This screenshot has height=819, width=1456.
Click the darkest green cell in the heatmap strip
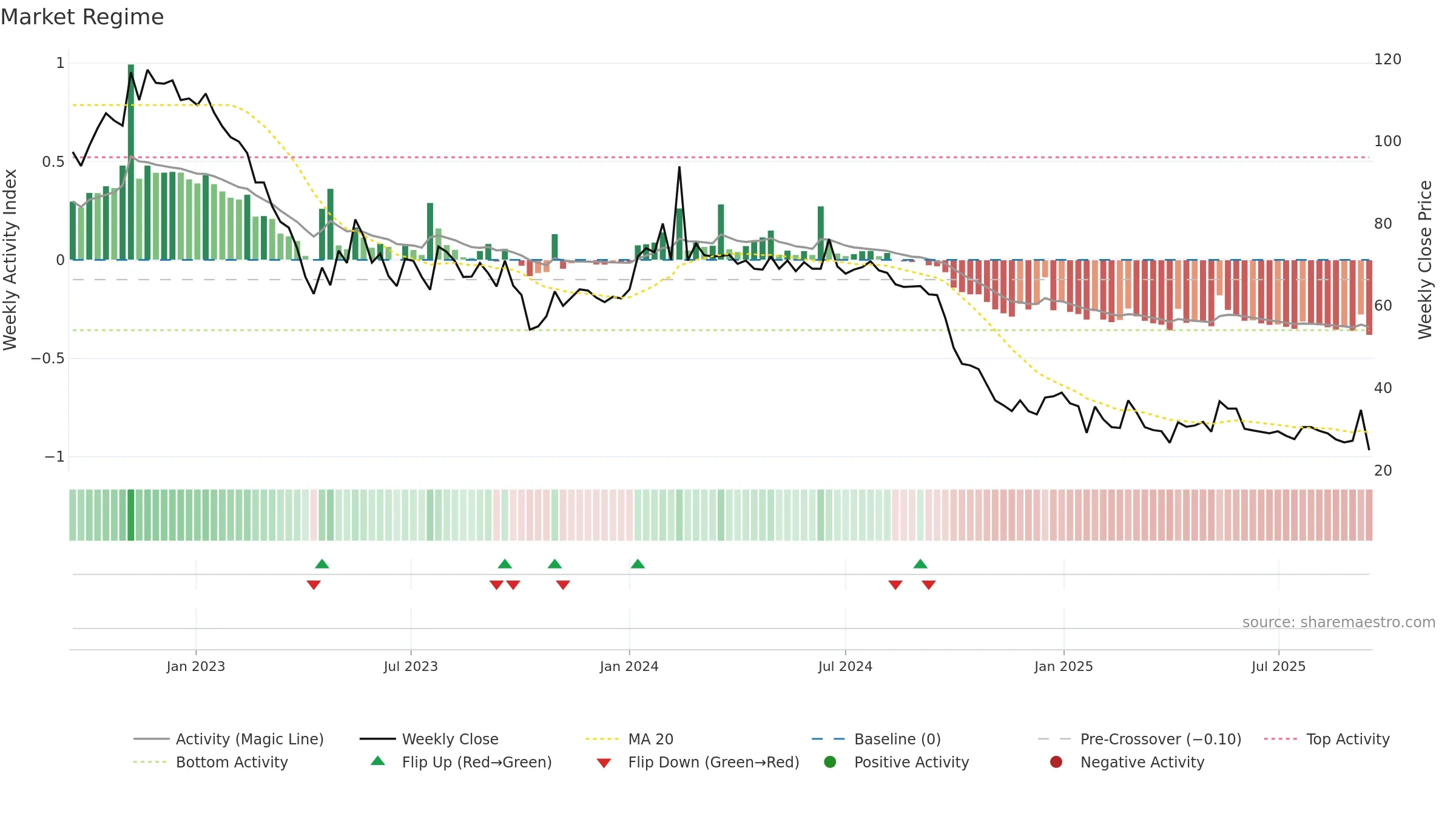(131, 515)
